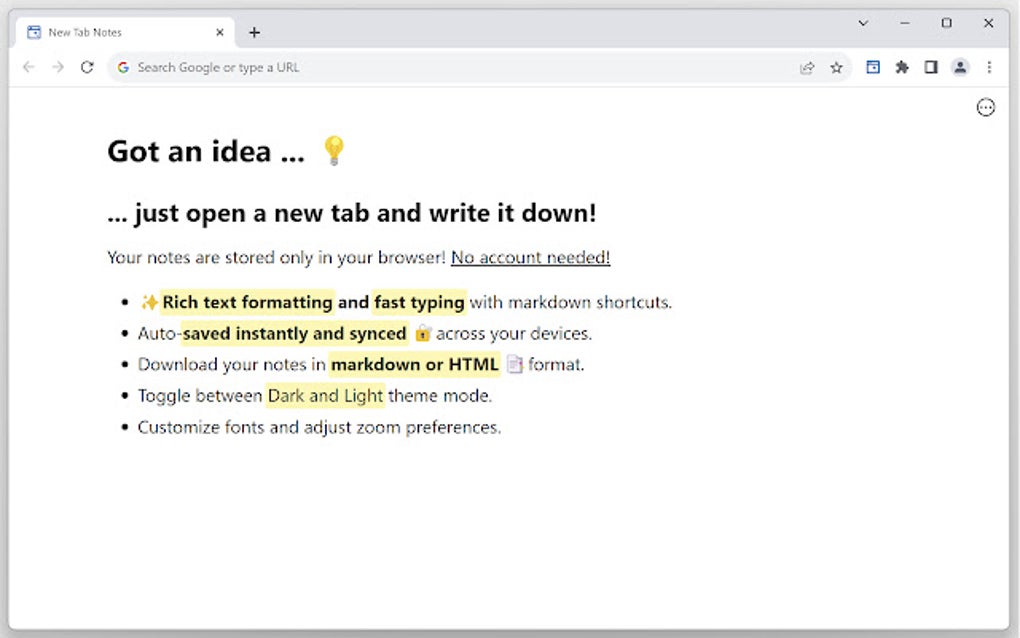
Task: Click the back navigation arrow
Action: pos(28,67)
